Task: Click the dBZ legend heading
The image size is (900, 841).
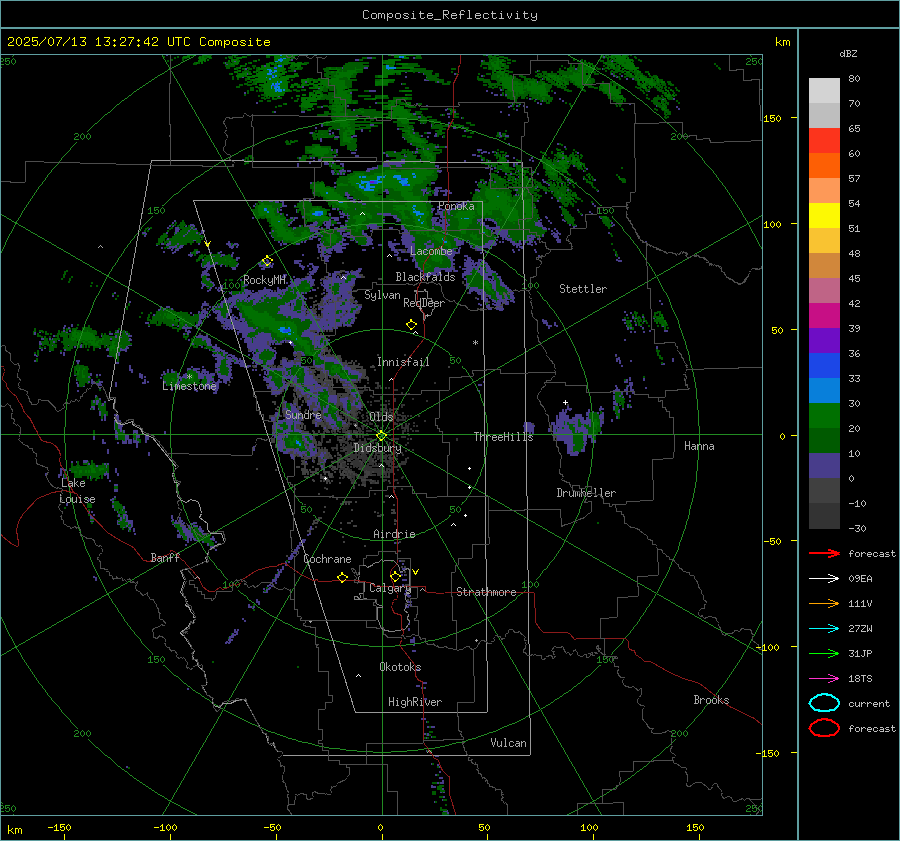Action: pyautogui.click(x=848, y=53)
